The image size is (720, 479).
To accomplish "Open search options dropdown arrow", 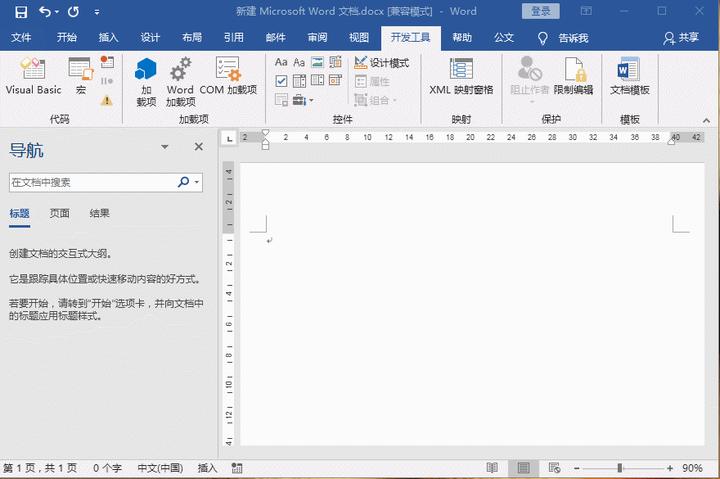I will pos(197,182).
